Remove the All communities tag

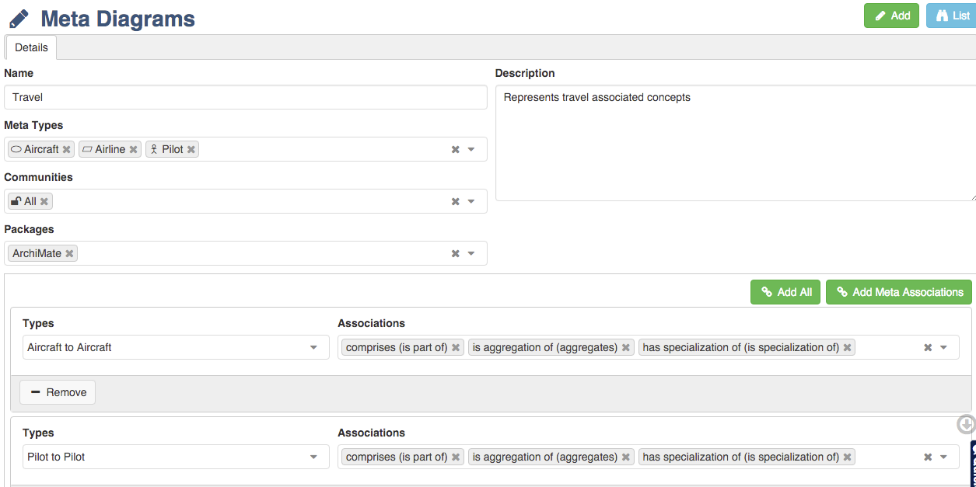[x=45, y=201]
